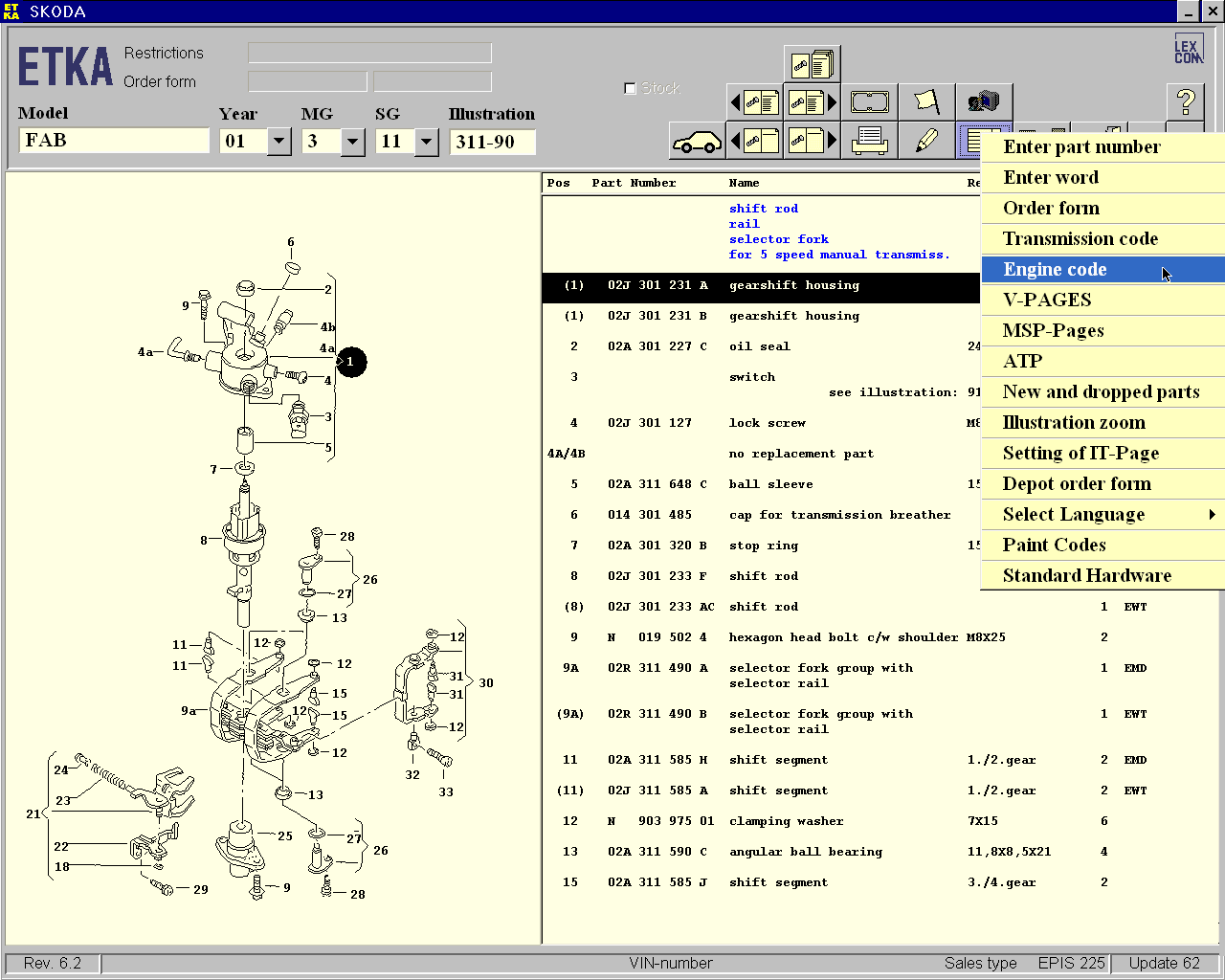
Task: Click the question mark help icon
Action: [1186, 102]
